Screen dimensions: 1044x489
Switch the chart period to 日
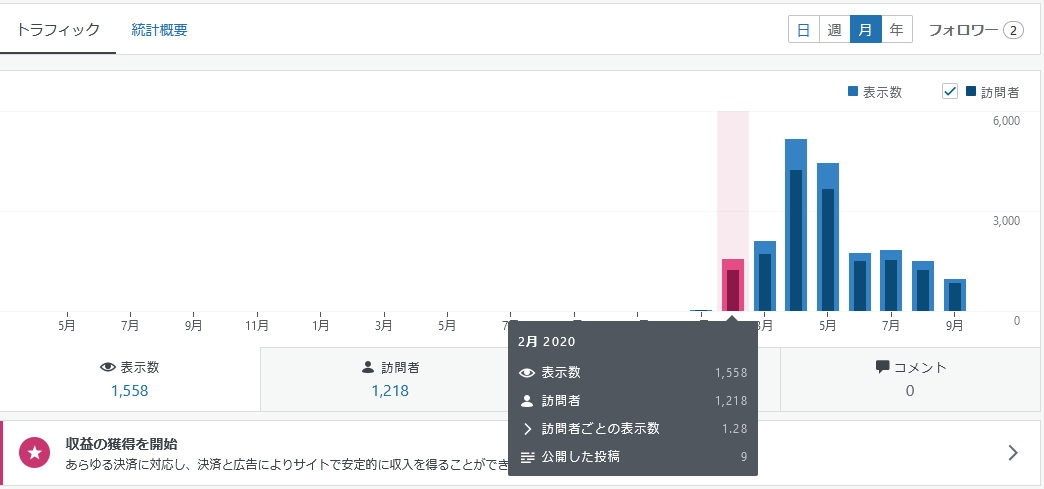coord(803,30)
